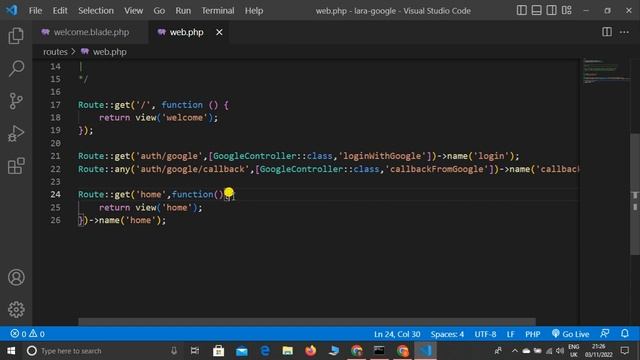This screenshot has width=640, height=360.
Task: Open the Manage gear icon
Action: [16, 310]
